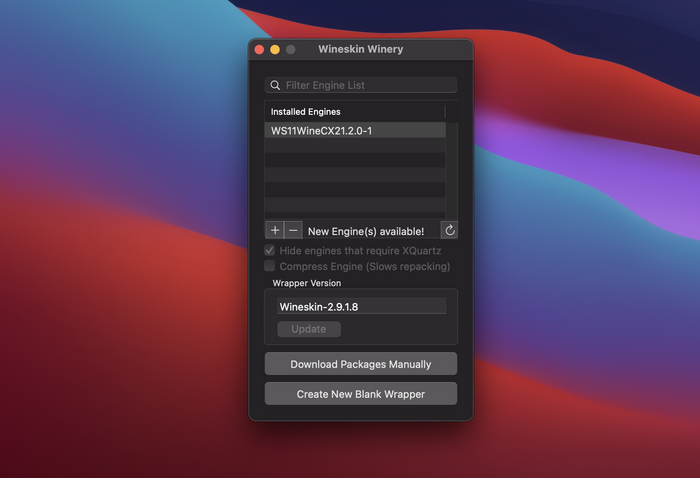Viewport: 700px width, 478px height.
Task: Click the Wrapper Version label
Action: (307, 283)
